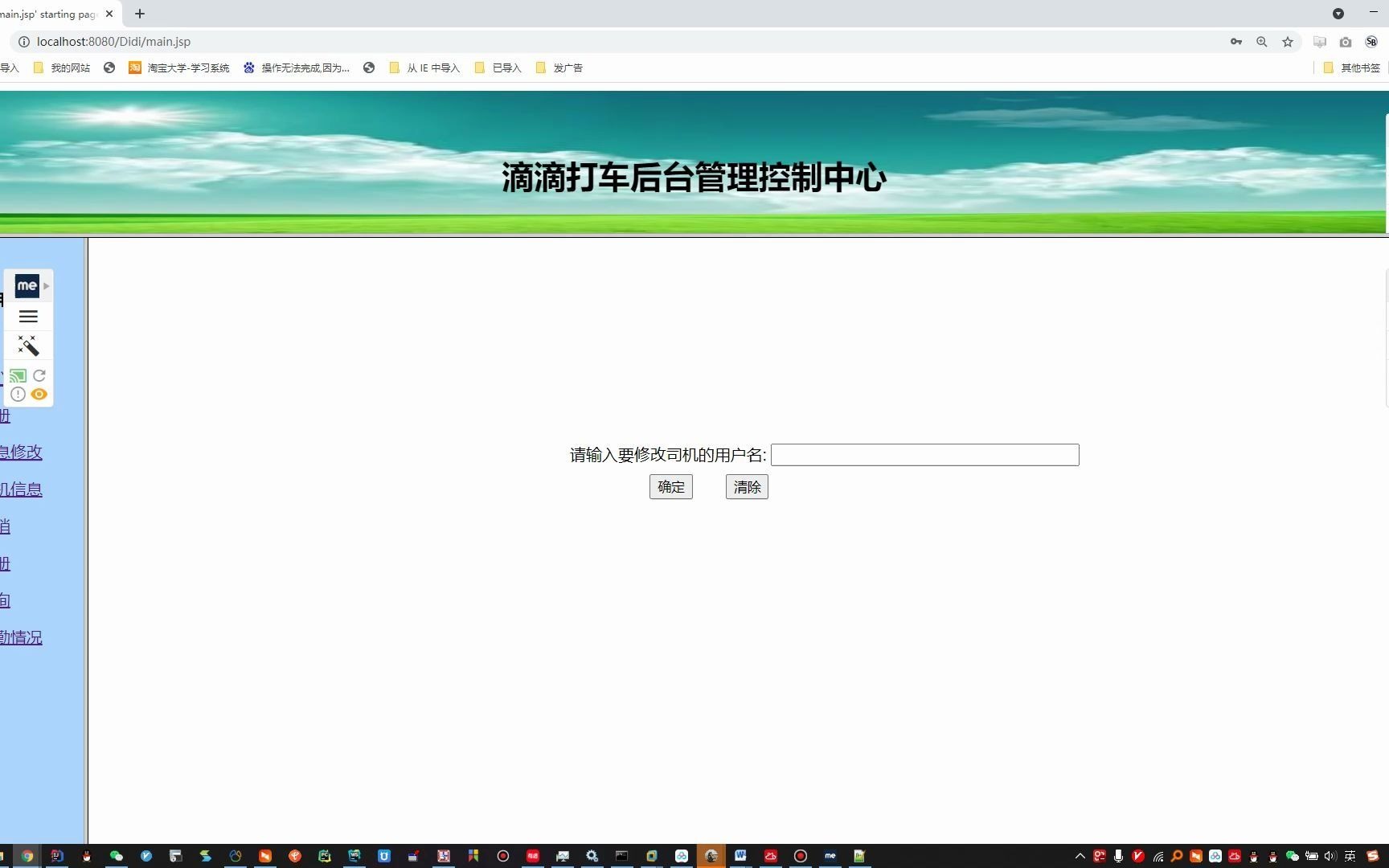This screenshot has width=1389, height=868.
Task: Click the volume speaker tray icon
Action: (1330, 856)
